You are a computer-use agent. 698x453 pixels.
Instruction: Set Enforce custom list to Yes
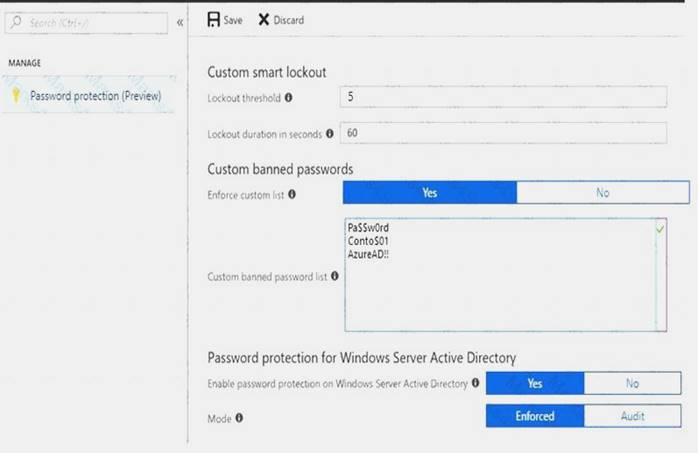(430, 193)
